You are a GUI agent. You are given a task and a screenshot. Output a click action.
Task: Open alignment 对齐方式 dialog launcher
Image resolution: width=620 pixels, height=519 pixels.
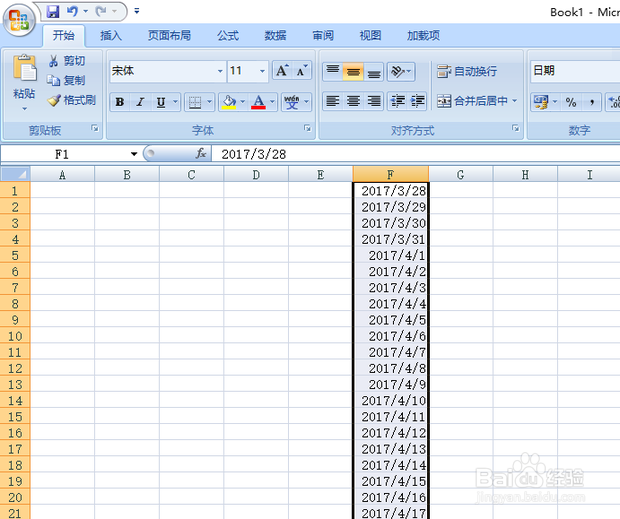(516, 128)
